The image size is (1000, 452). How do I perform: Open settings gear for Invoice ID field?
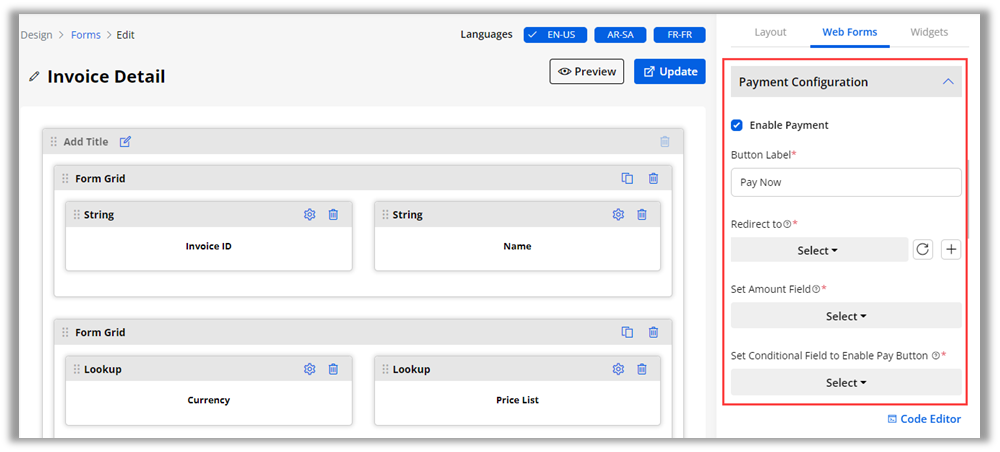click(x=310, y=215)
